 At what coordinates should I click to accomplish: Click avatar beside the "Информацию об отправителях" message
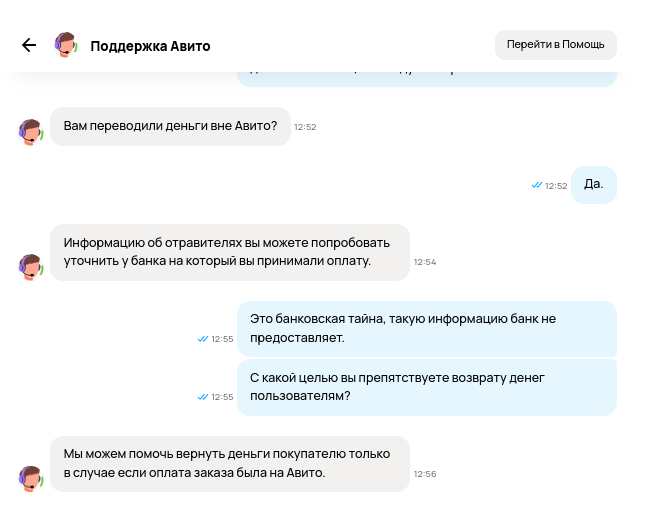click(x=31, y=266)
